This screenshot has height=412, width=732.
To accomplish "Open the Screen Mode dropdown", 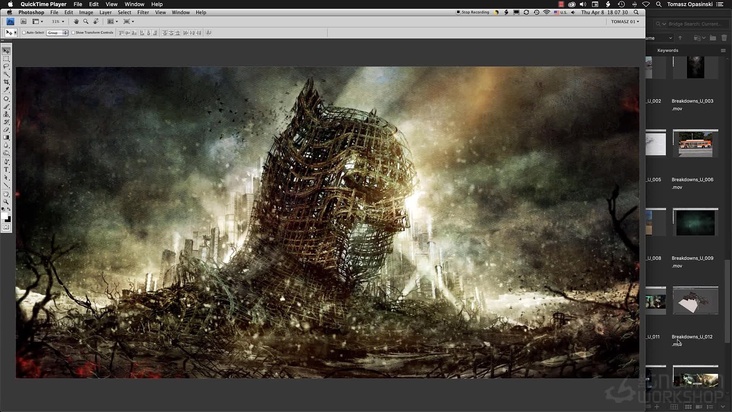I will click(128, 21).
